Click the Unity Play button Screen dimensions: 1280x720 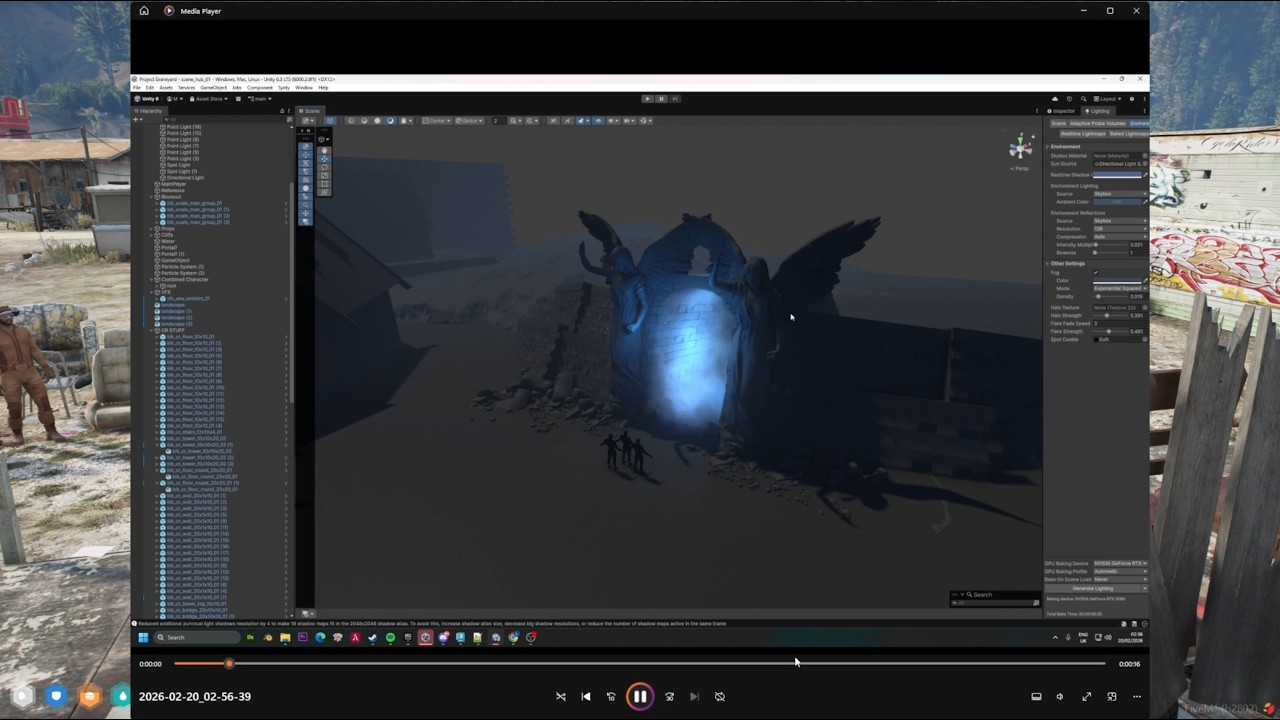click(648, 99)
